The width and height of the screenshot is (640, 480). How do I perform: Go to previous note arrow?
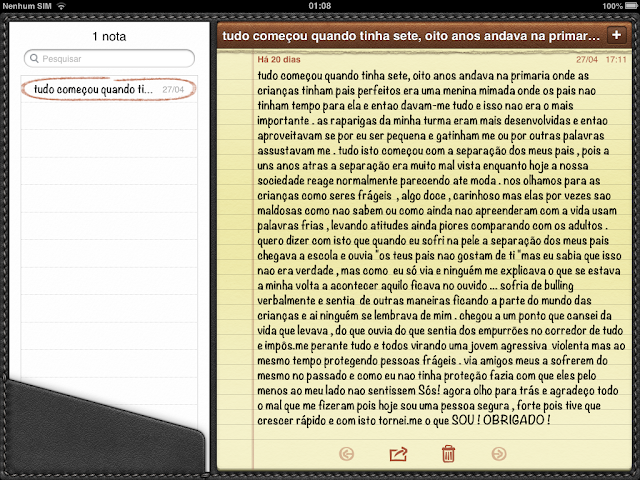[347, 454]
